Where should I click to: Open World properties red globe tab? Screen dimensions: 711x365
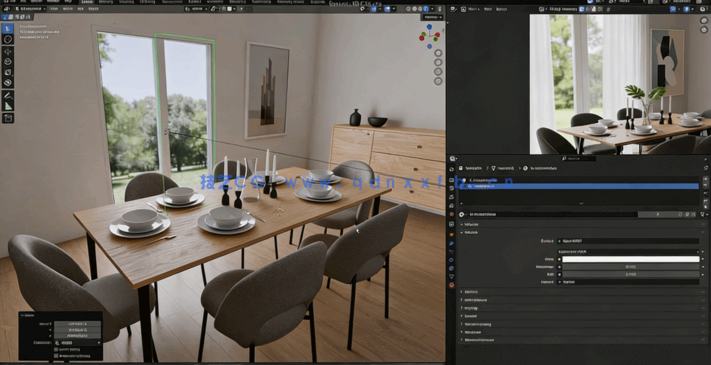(x=452, y=214)
